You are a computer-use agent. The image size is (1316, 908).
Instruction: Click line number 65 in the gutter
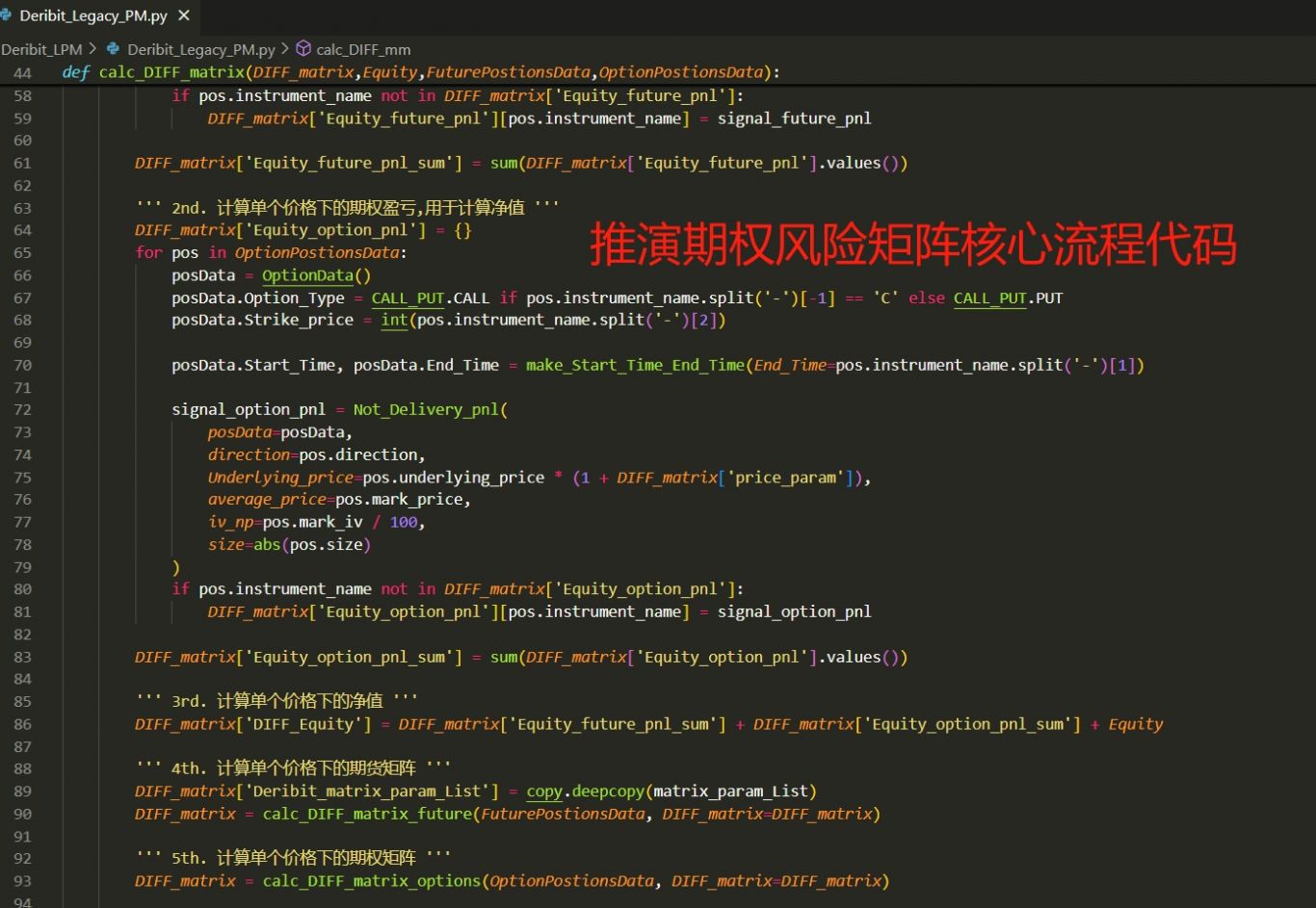pos(22,252)
